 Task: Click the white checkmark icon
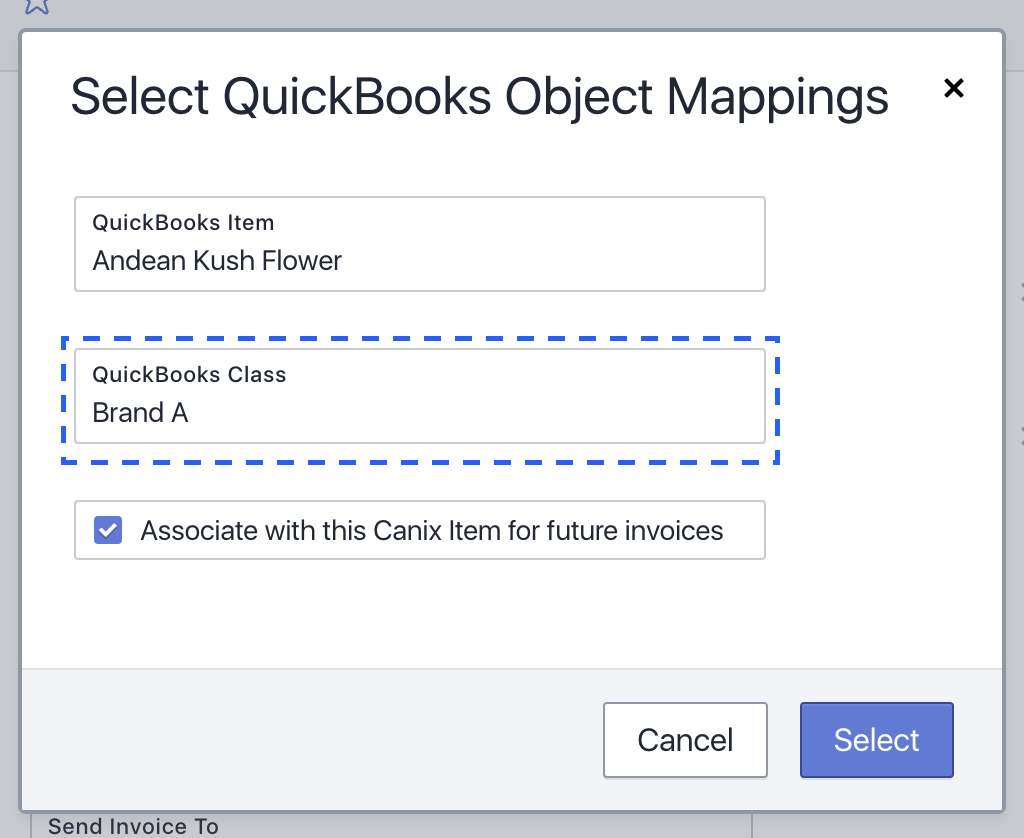108,530
